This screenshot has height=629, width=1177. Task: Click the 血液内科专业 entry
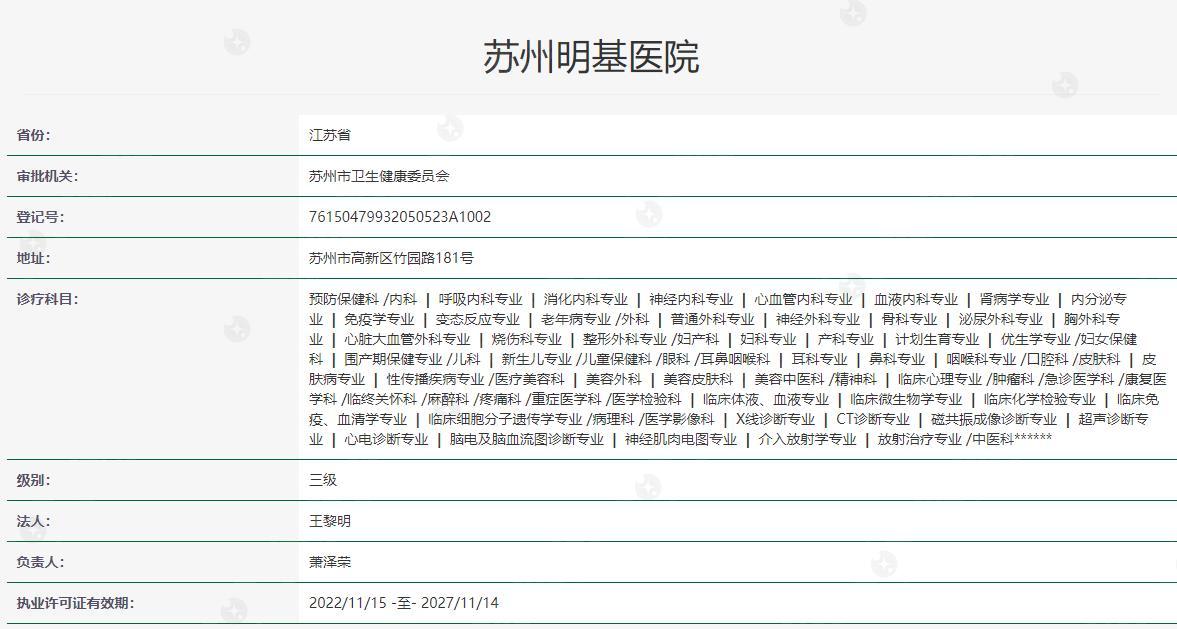click(916, 299)
